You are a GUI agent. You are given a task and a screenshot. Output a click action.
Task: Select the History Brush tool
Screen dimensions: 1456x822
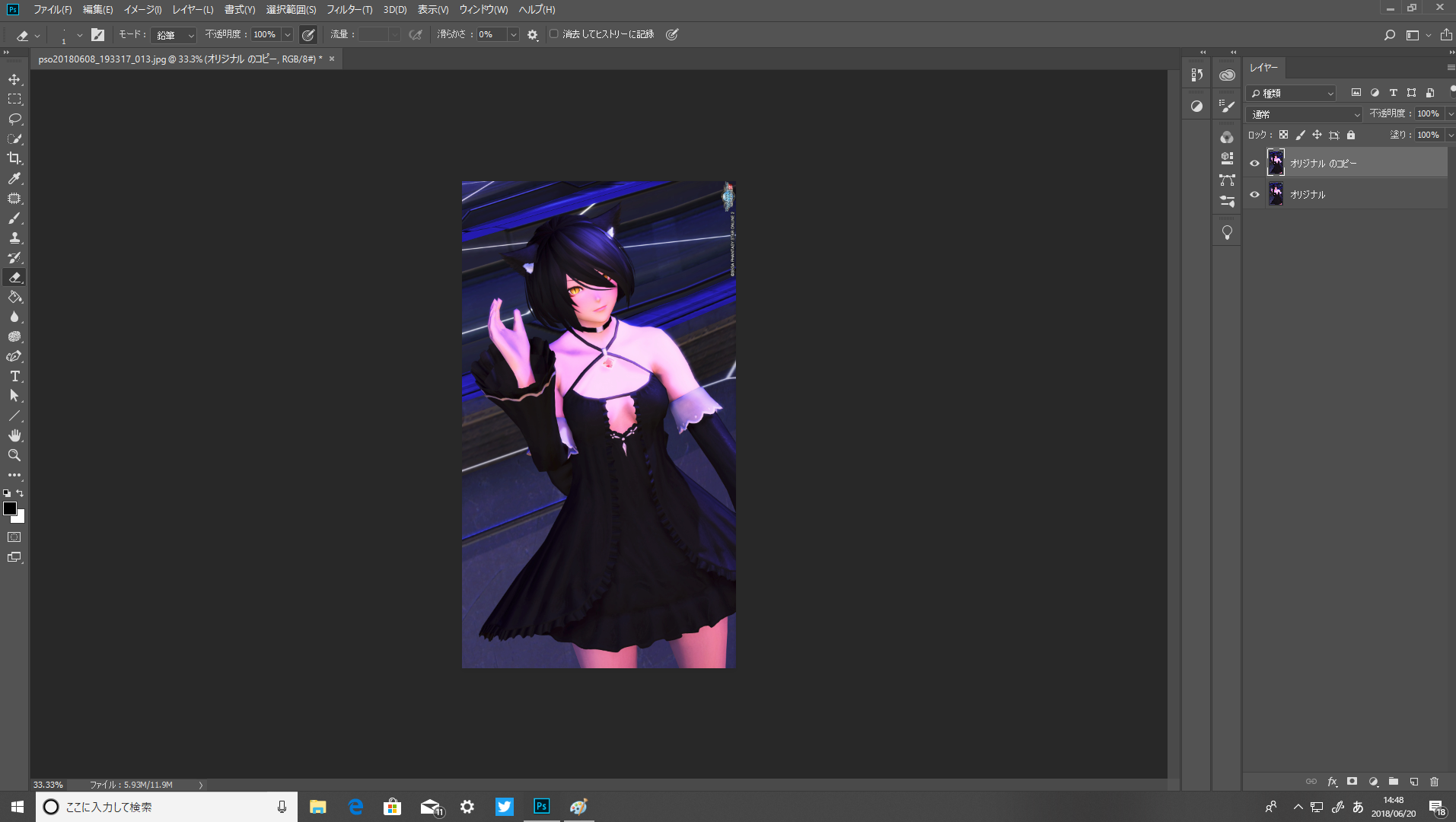(x=14, y=257)
